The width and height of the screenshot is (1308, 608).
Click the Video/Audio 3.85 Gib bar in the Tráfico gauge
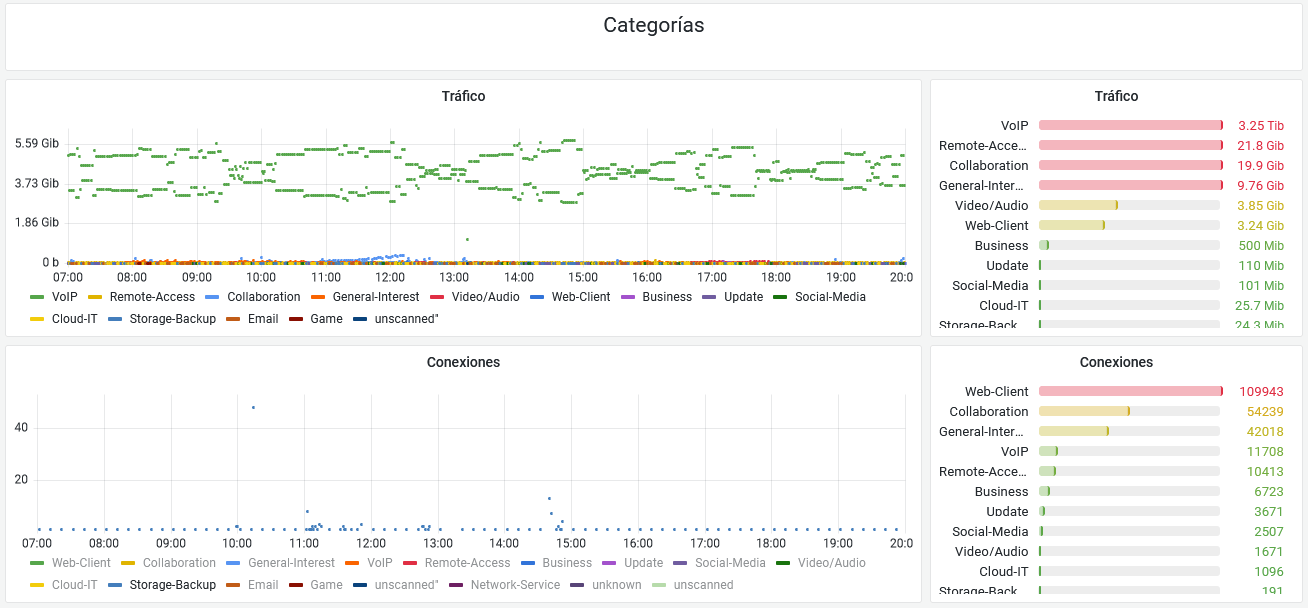tap(1078, 205)
